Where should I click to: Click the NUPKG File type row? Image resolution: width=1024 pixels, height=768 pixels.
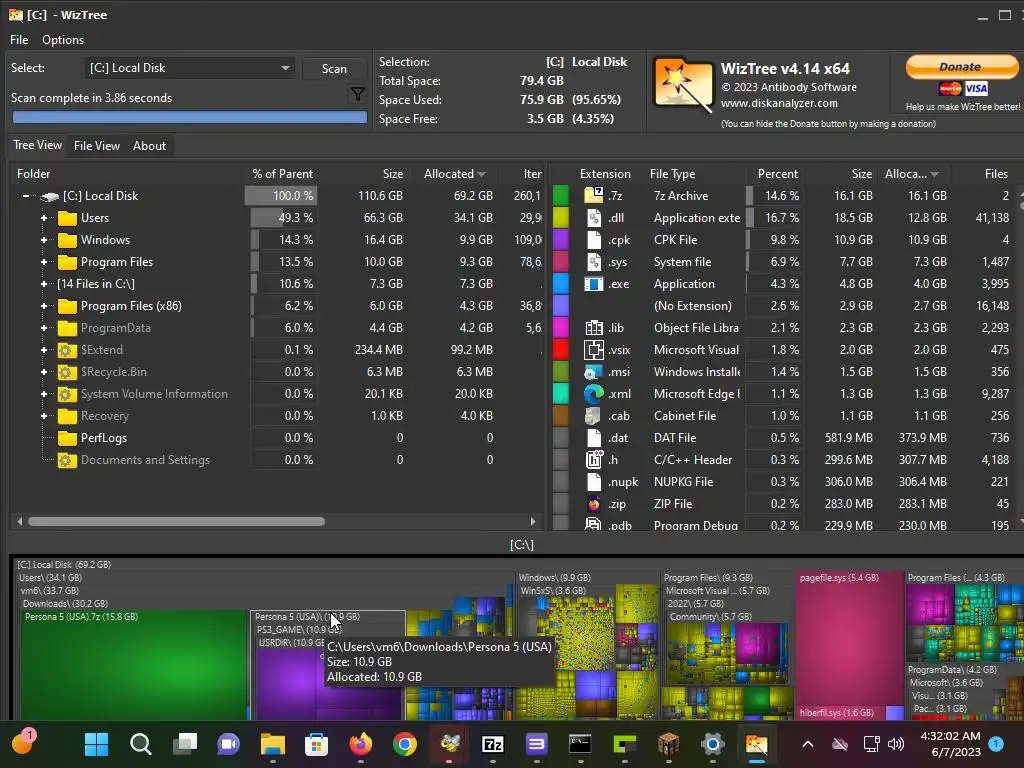click(784, 482)
